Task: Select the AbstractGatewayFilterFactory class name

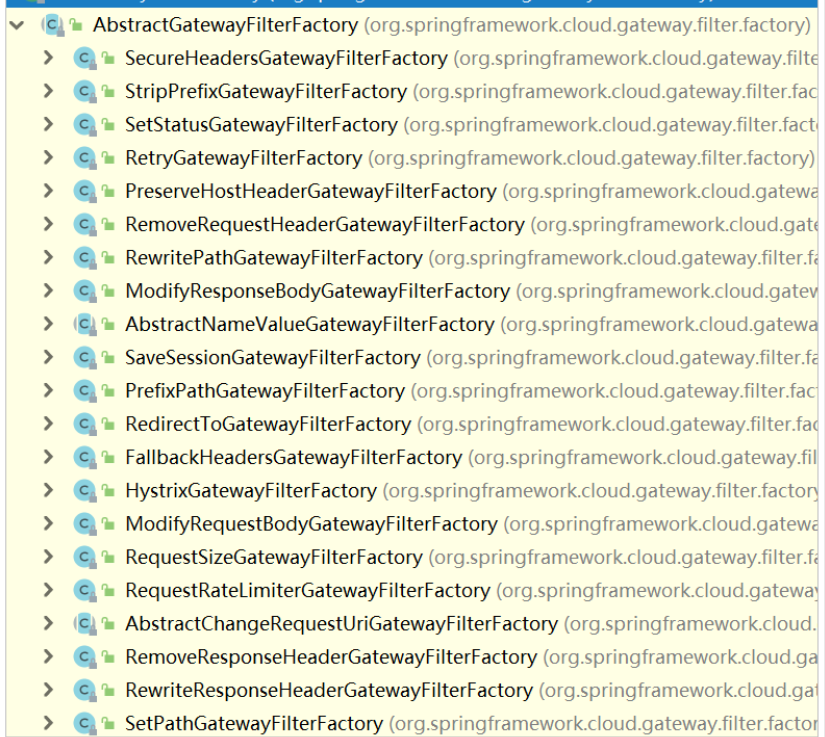Action: (225, 25)
